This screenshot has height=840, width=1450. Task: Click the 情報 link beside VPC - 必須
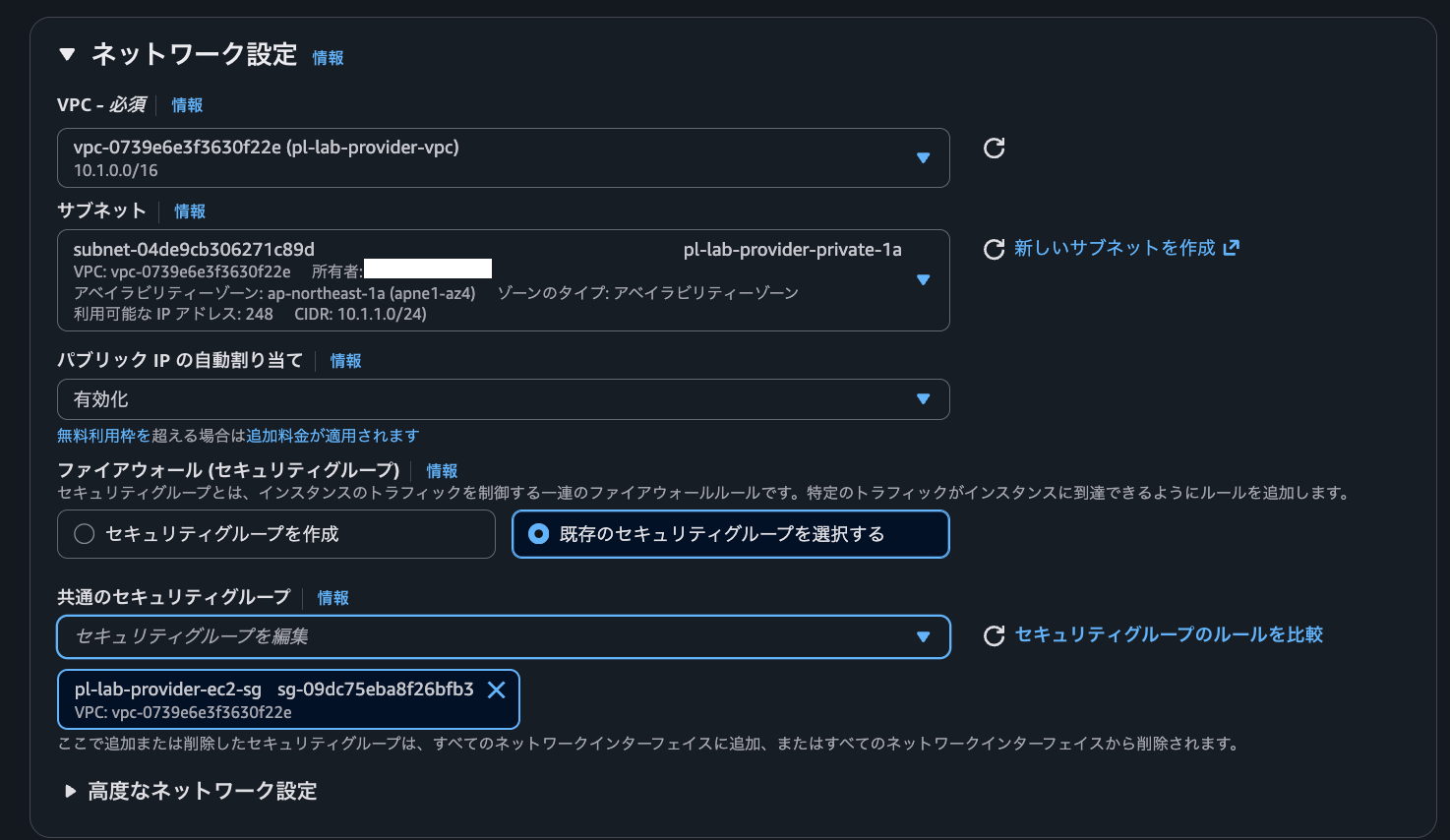pyautogui.click(x=186, y=104)
